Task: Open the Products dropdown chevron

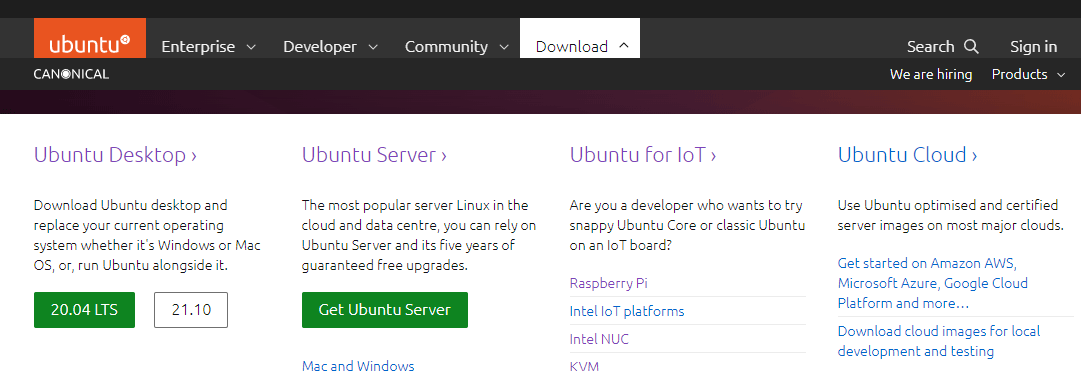Action: (1061, 74)
